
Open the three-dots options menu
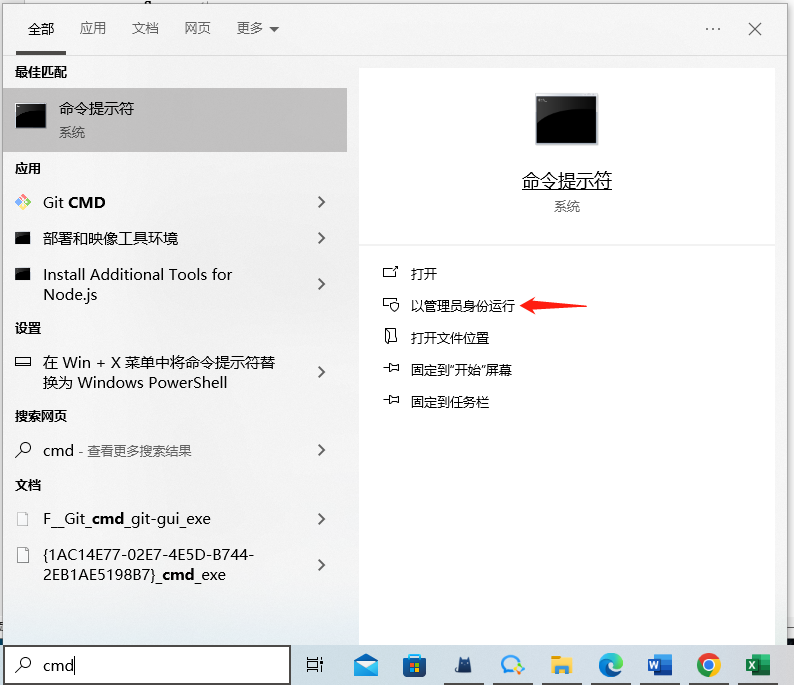click(713, 29)
